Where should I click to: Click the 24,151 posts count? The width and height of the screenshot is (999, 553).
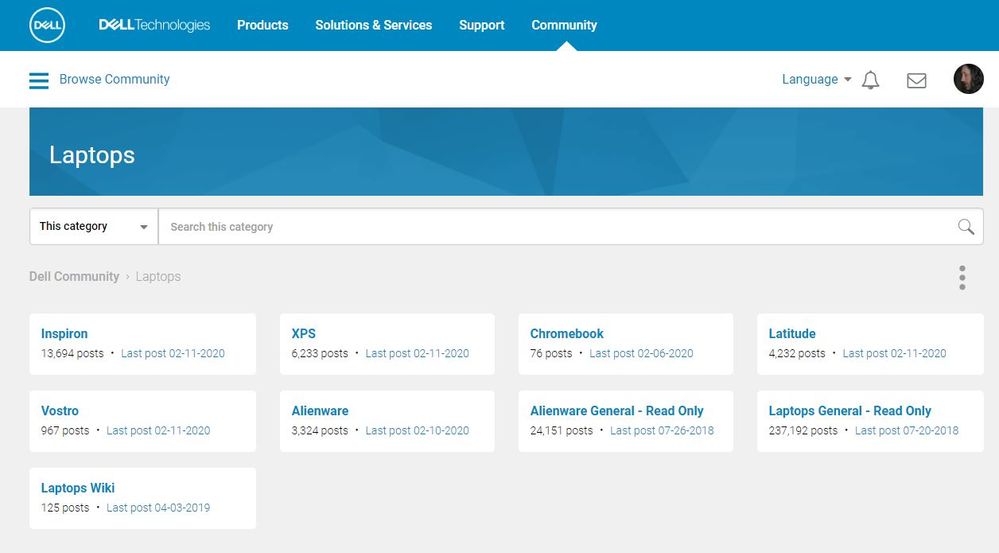(x=561, y=430)
